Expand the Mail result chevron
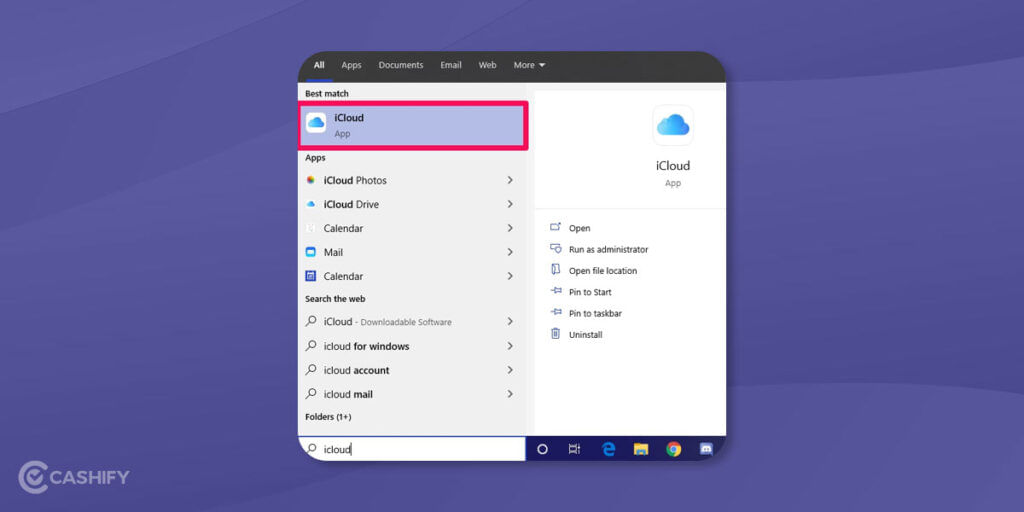 [510, 252]
